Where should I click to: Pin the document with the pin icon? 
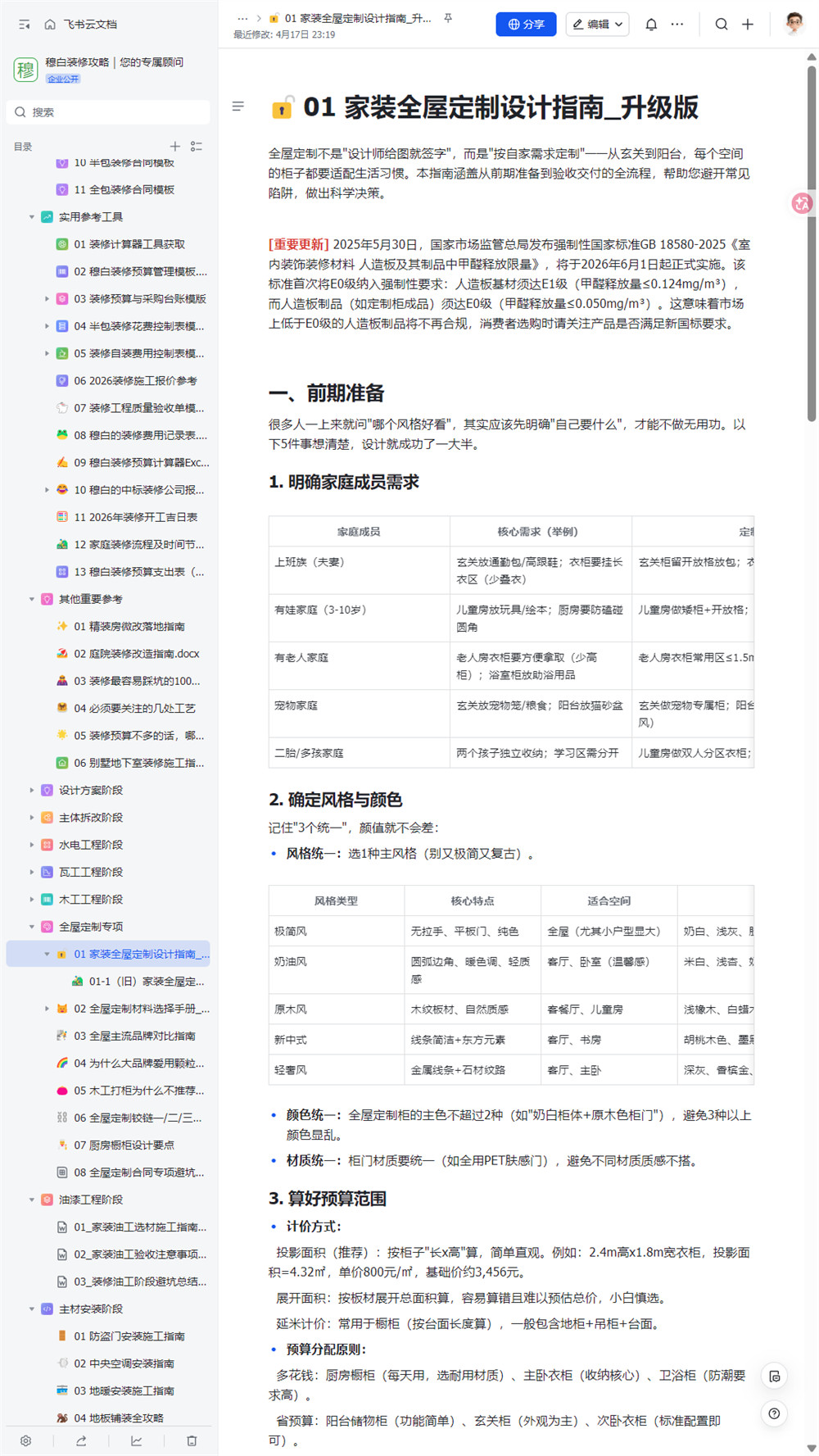pyautogui.click(x=448, y=18)
